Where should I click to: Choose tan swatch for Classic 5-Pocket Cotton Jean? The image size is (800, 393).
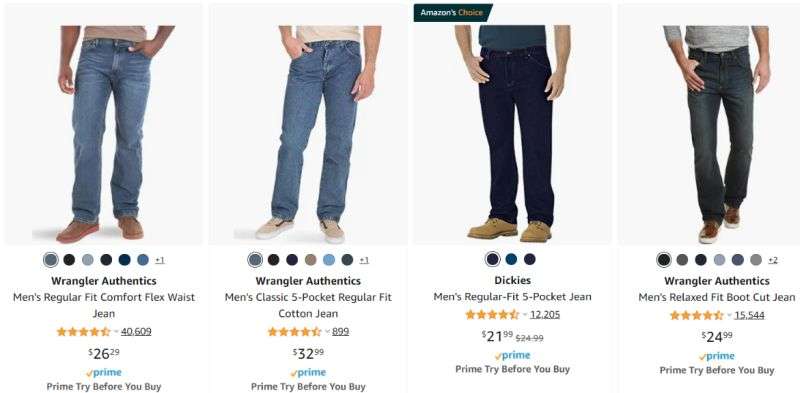point(310,260)
